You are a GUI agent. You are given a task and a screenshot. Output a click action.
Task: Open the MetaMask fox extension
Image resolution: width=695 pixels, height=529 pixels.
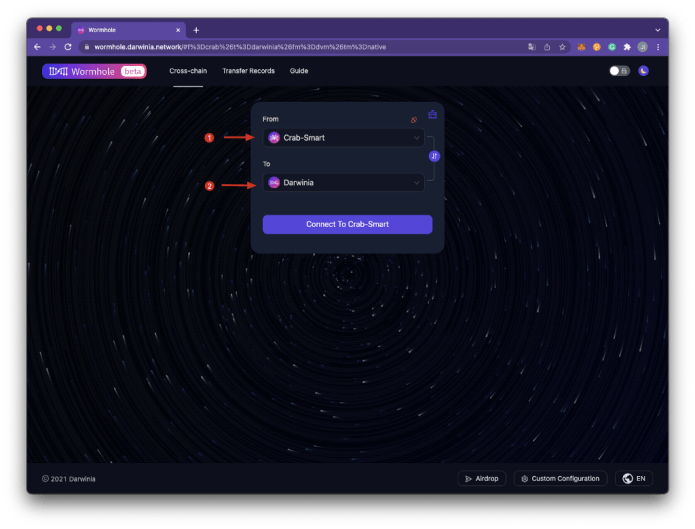[581, 47]
